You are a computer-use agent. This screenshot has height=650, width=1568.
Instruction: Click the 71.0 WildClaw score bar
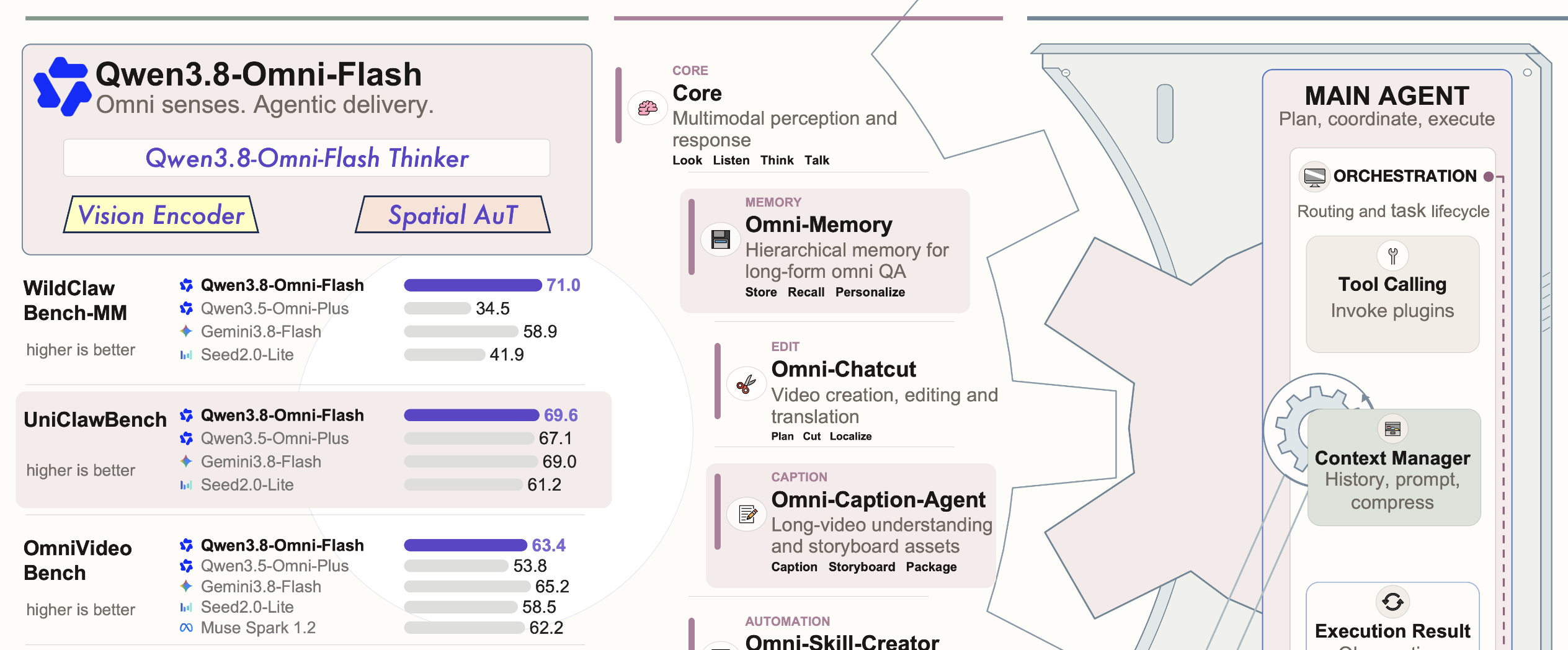tap(473, 285)
